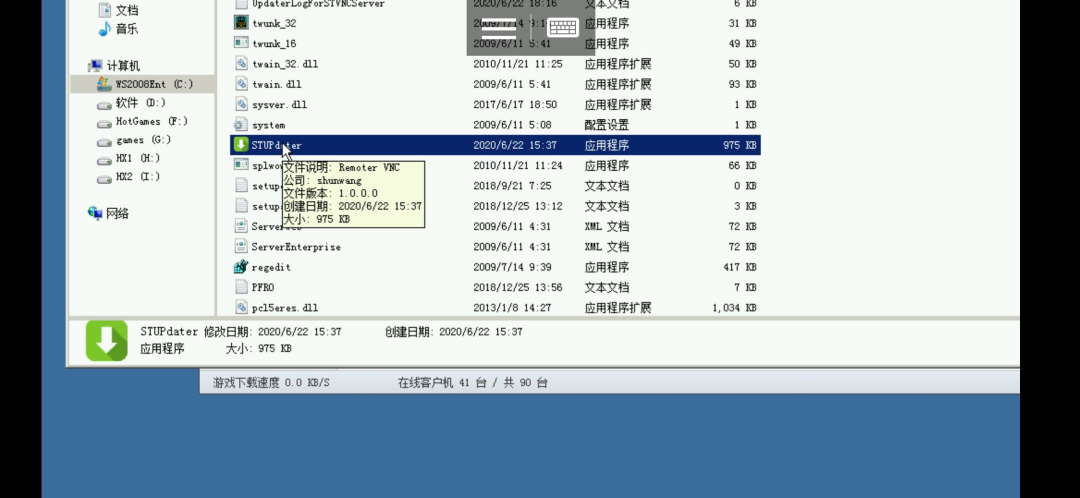Click the system configuration file icon
Screen dimensions: 1080x498
[240, 125]
